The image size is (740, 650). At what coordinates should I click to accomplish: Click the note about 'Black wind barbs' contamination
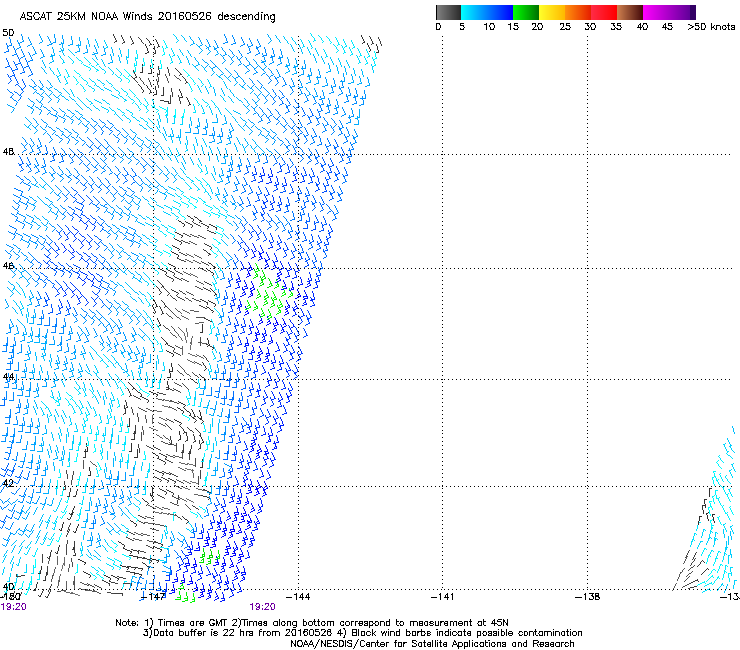click(x=460, y=633)
